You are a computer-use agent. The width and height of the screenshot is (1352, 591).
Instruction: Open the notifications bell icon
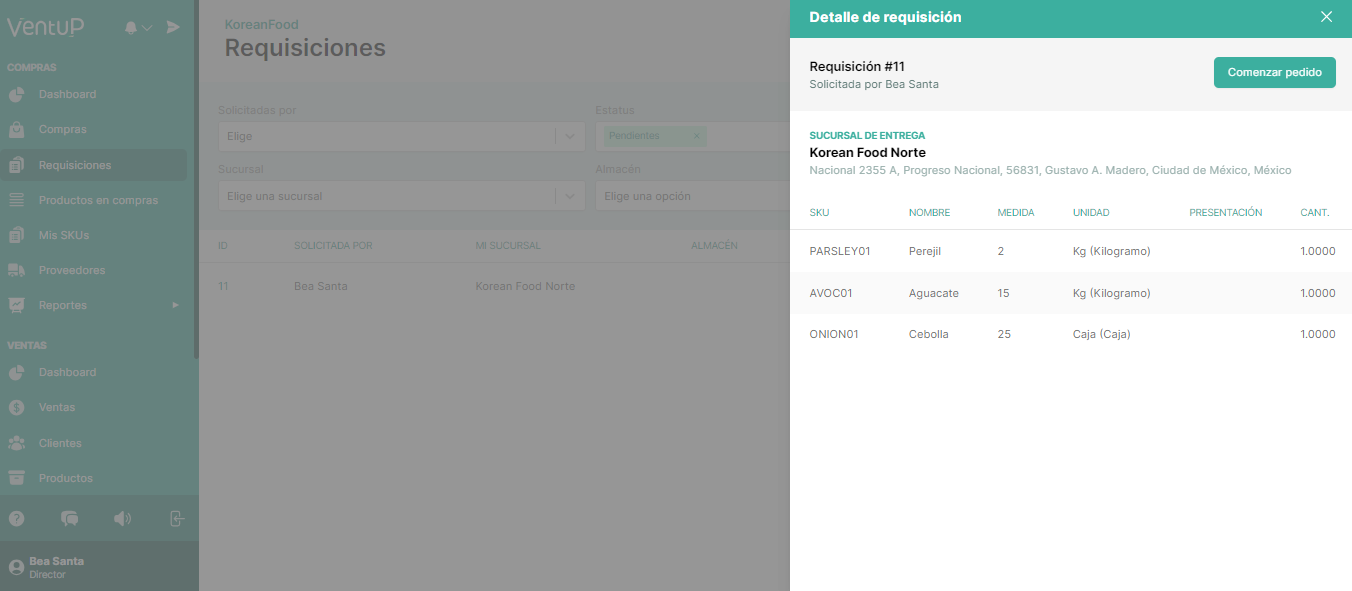click(129, 27)
